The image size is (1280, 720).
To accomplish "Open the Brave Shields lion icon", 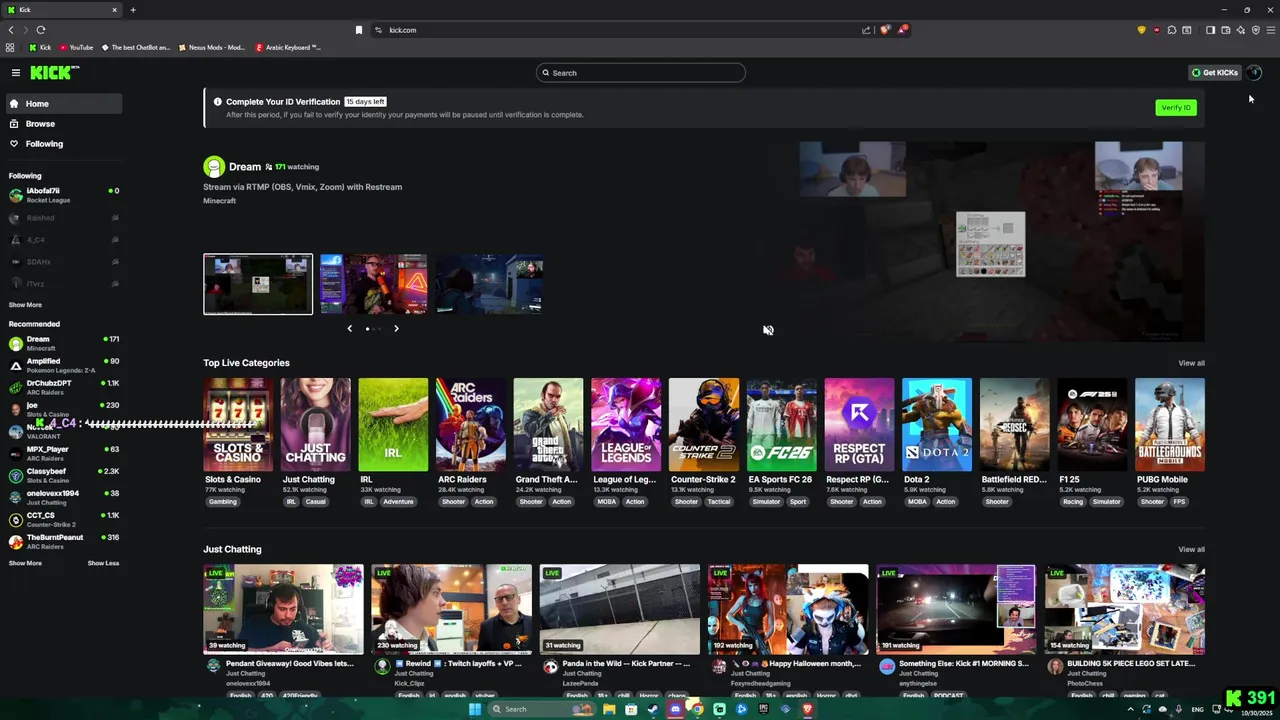I will pos(885,30).
